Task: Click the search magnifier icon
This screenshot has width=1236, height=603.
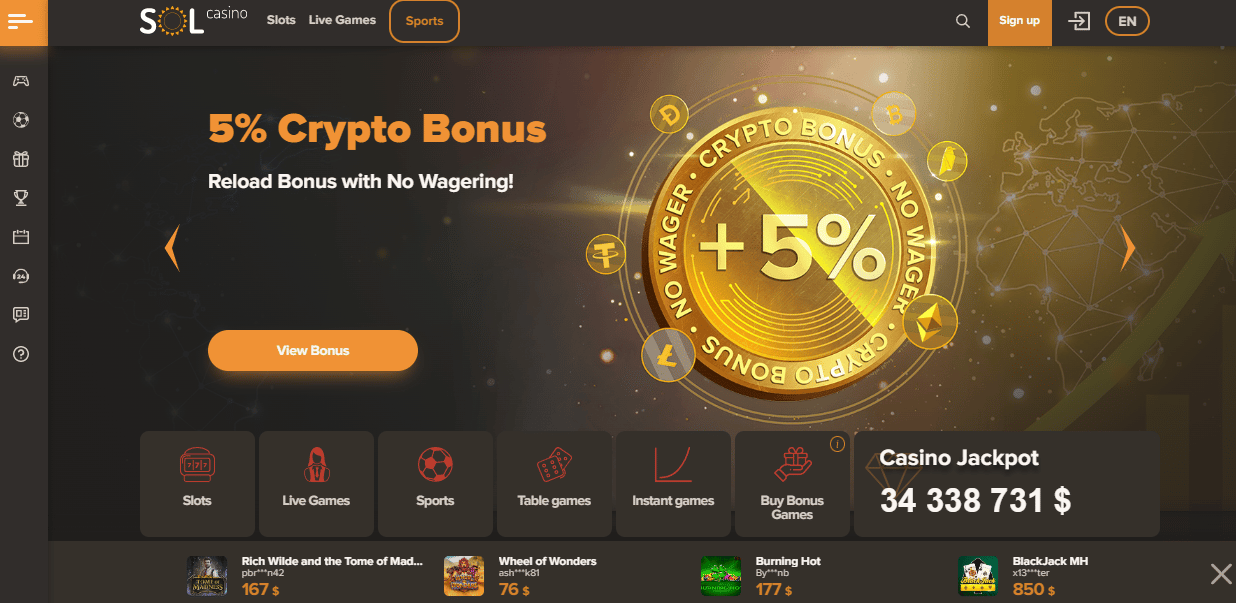Action: click(963, 21)
